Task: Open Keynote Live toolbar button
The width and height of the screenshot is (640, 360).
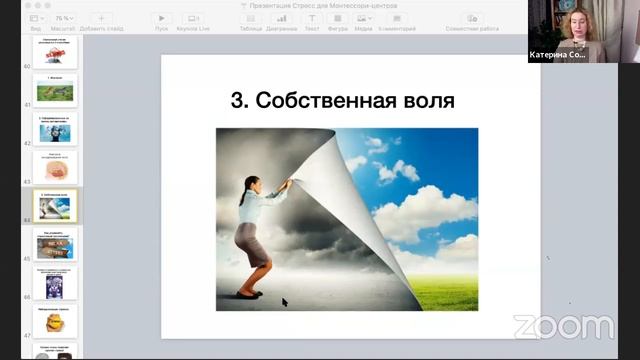Action: coord(193,19)
